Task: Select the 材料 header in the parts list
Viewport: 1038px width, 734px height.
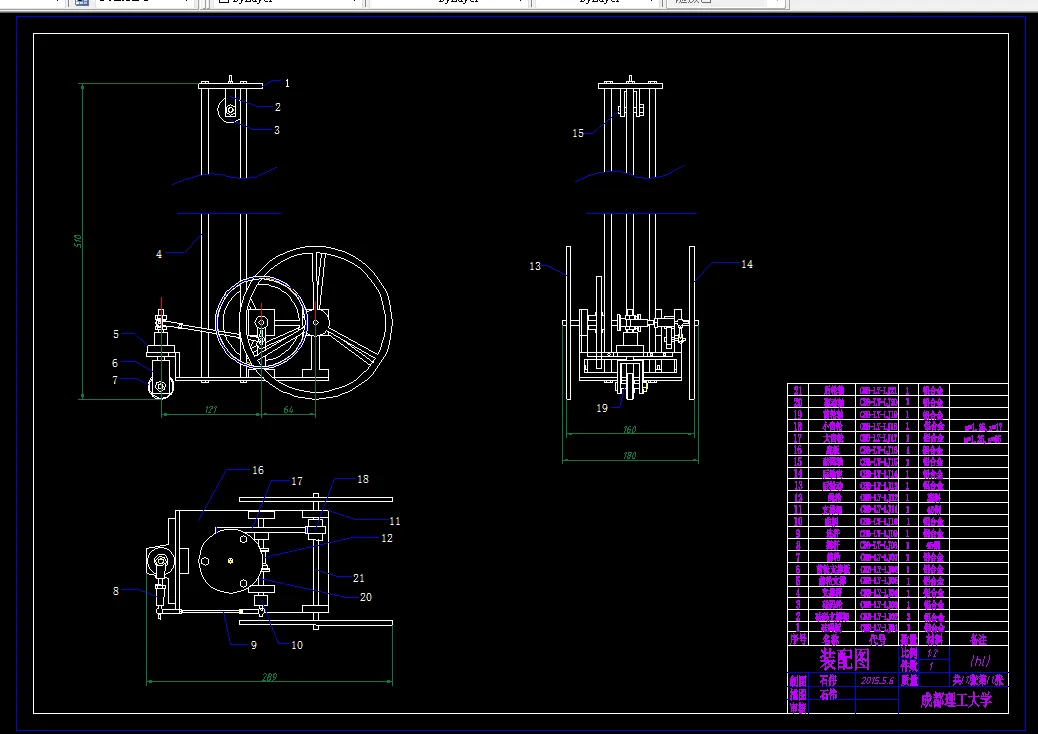Action: click(933, 639)
